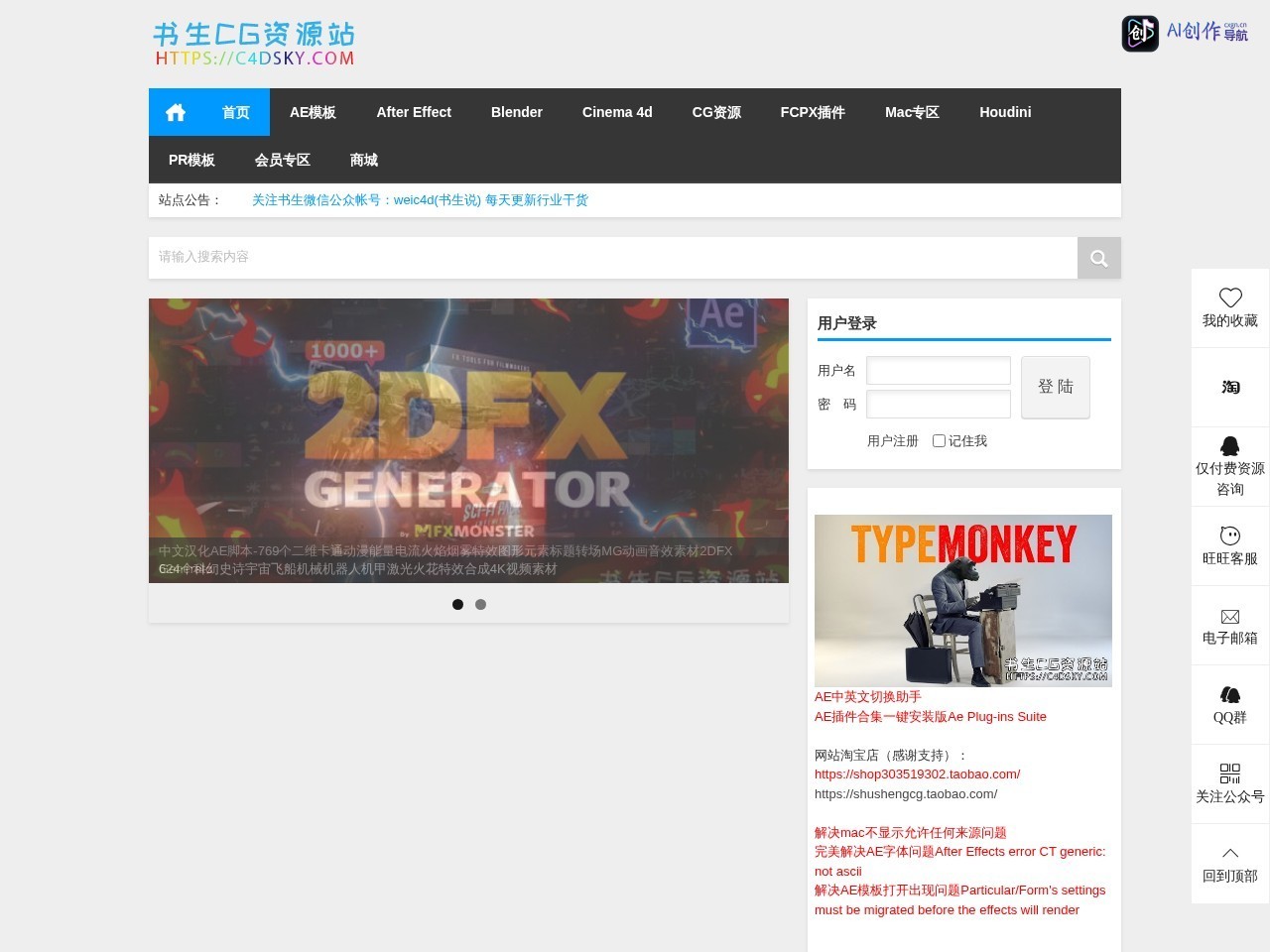Click the 用户注册 register link
The width and height of the screenshot is (1270, 952).
coord(893,441)
